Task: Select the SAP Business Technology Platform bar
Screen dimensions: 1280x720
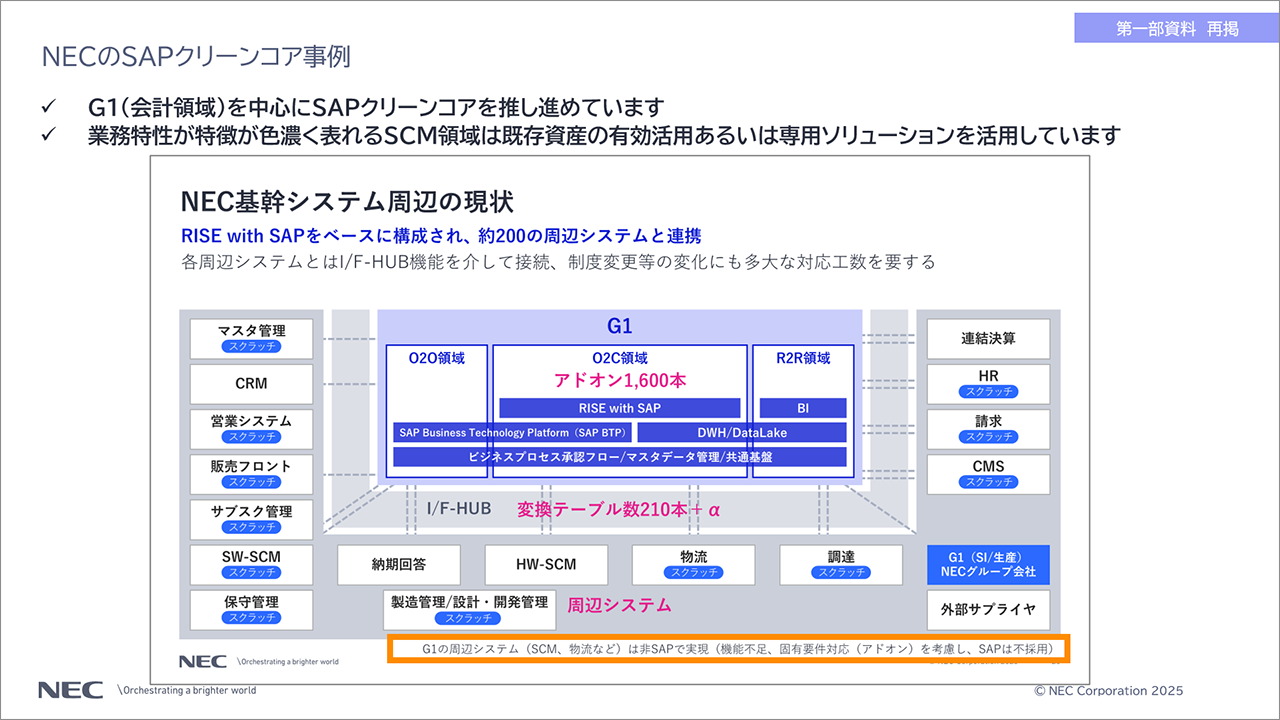Action: [x=511, y=433]
